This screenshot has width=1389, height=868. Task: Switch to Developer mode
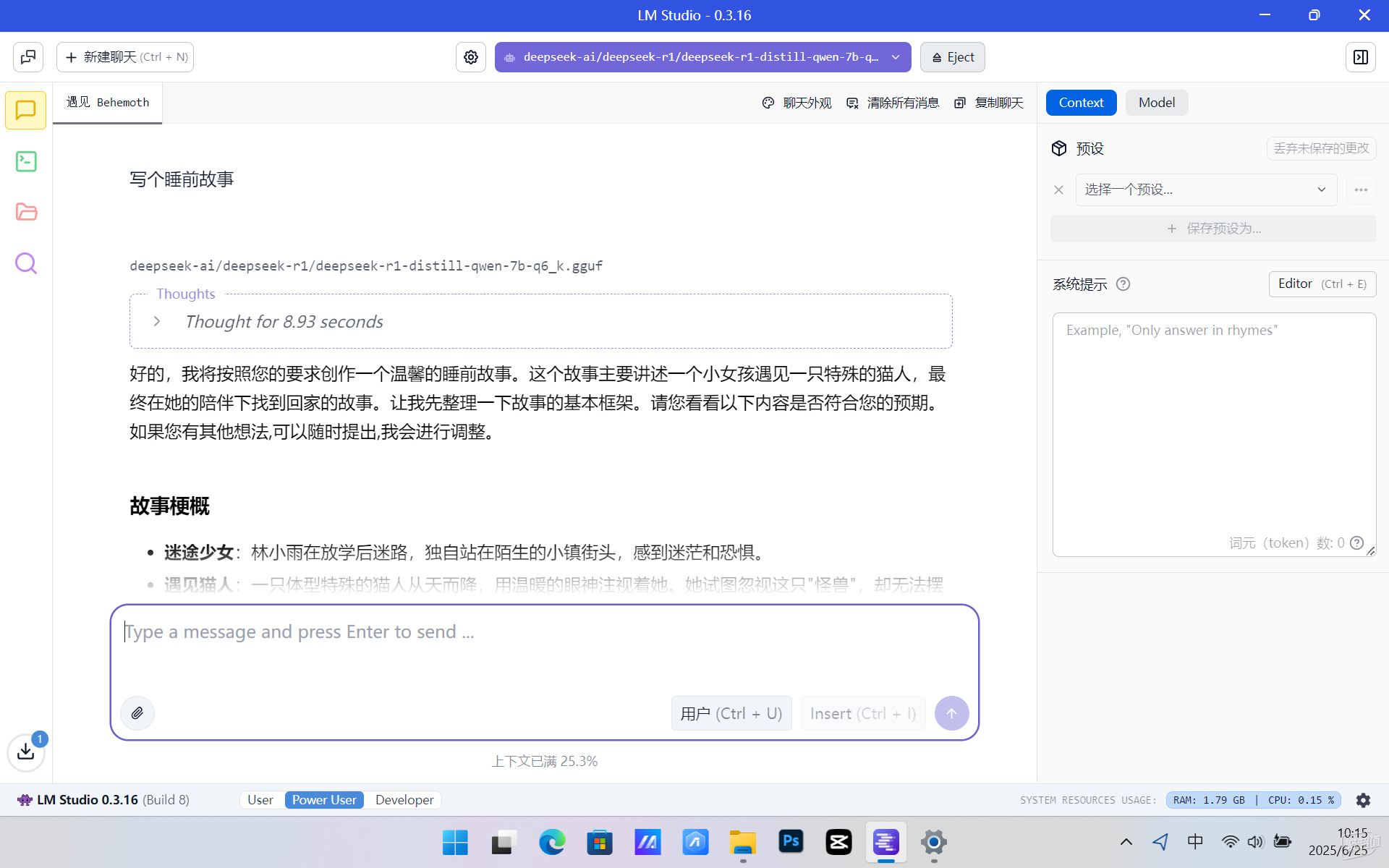coord(404,800)
